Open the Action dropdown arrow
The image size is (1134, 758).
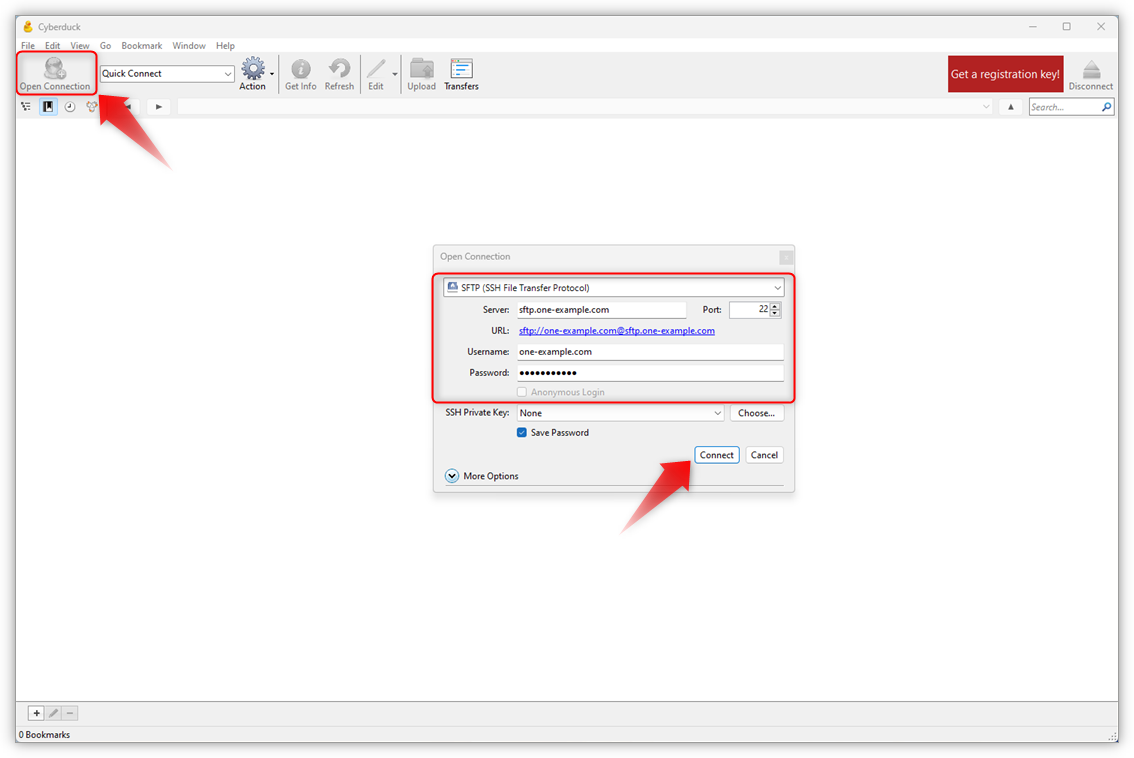click(x=272, y=74)
